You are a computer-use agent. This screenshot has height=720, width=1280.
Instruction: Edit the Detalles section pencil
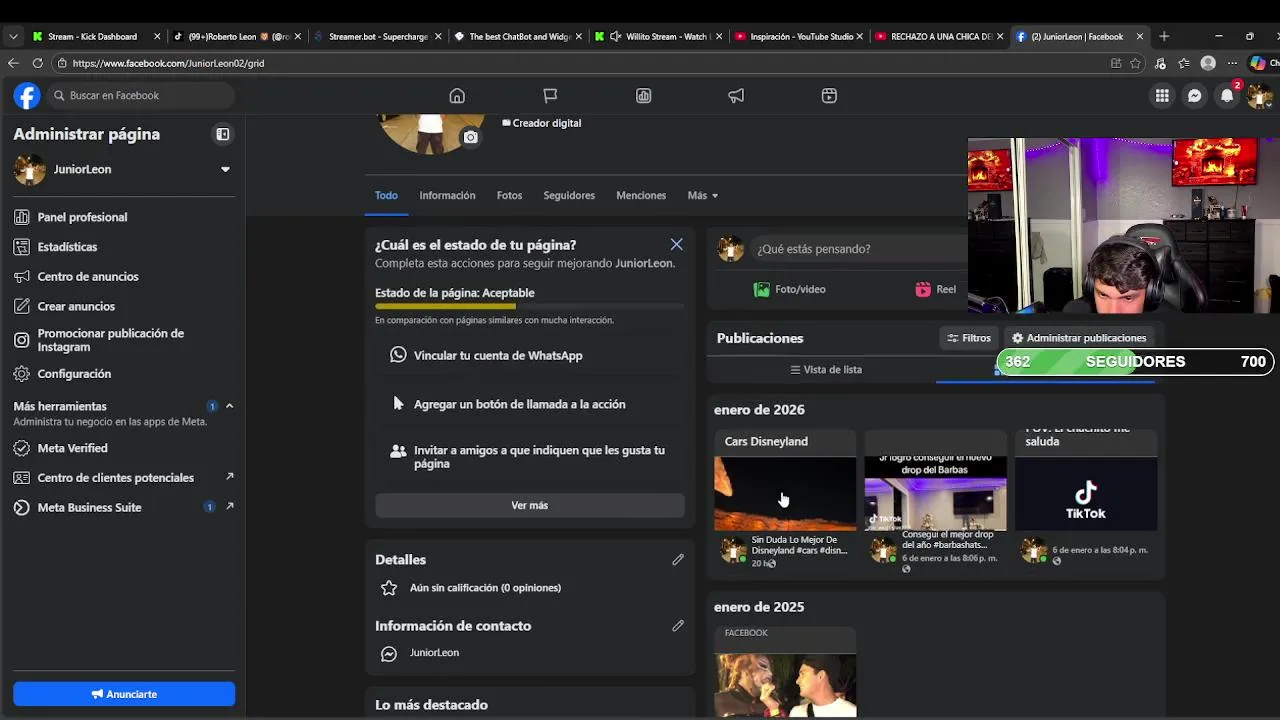678,560
